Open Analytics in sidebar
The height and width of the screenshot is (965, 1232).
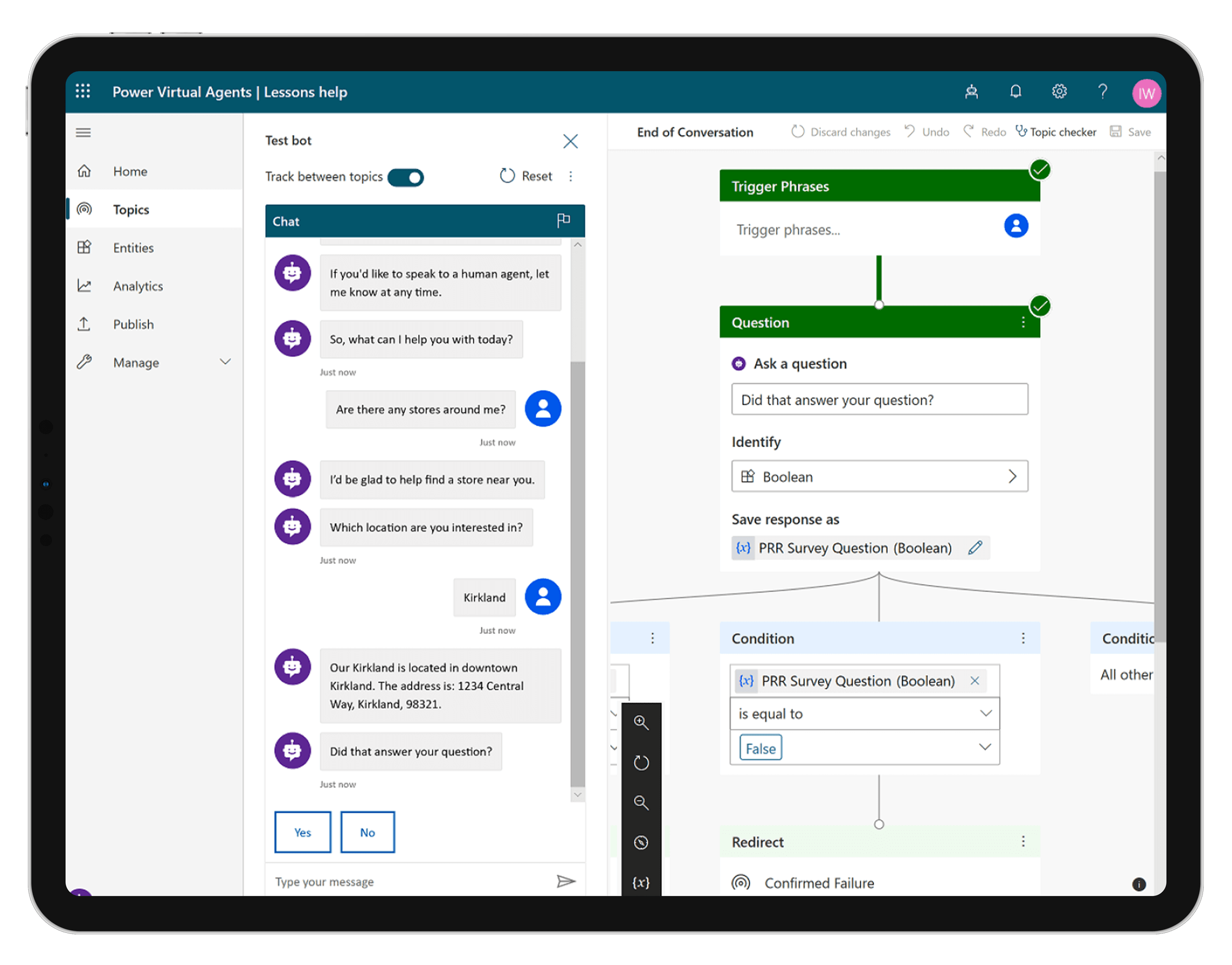point(154,286)
